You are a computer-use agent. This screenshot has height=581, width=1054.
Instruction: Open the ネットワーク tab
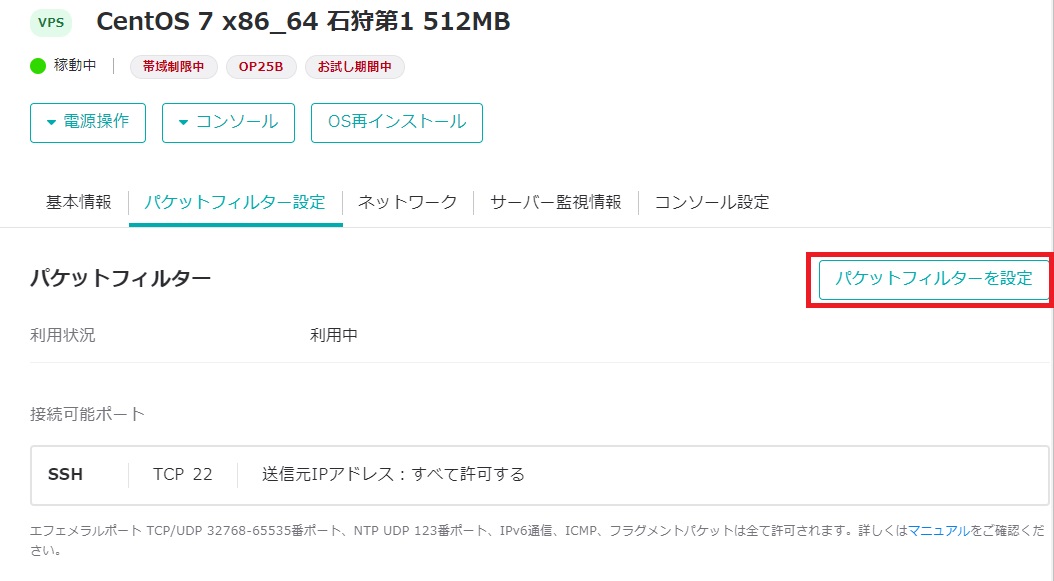point(406,201)
